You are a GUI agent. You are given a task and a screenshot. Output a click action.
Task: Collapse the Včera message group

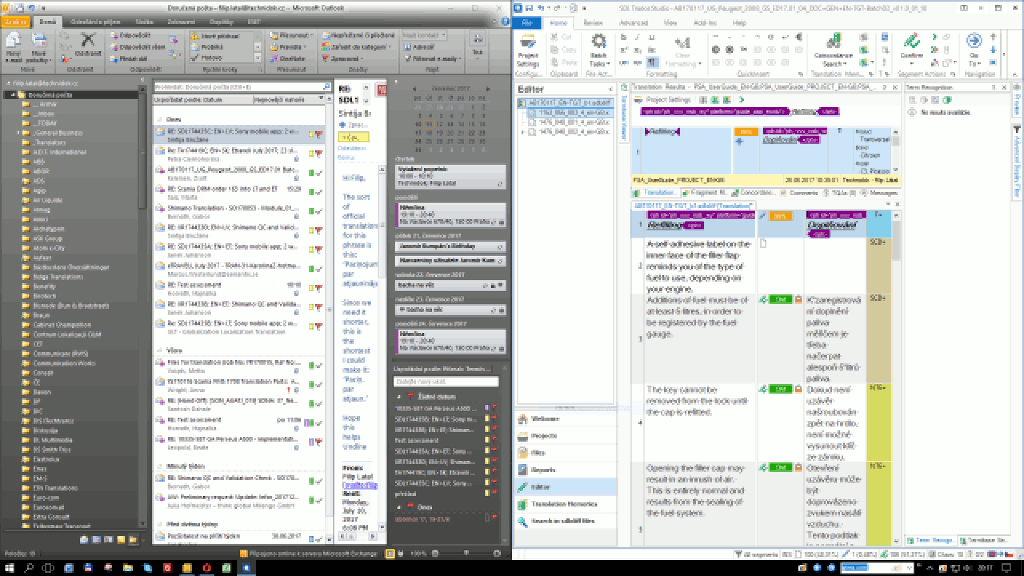[159, 351]
